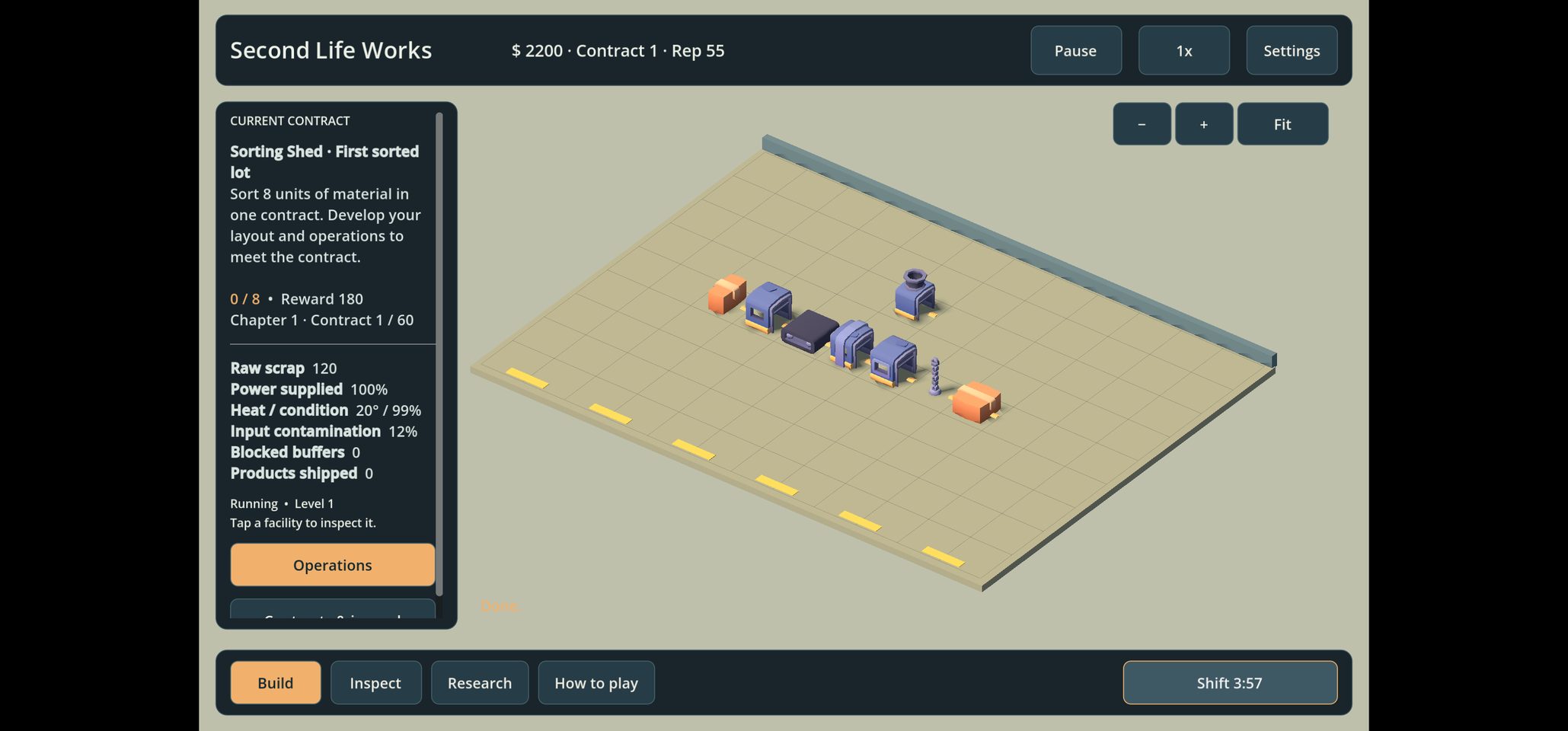Inspect the standalone machine with funnel top

coord(915,294)
